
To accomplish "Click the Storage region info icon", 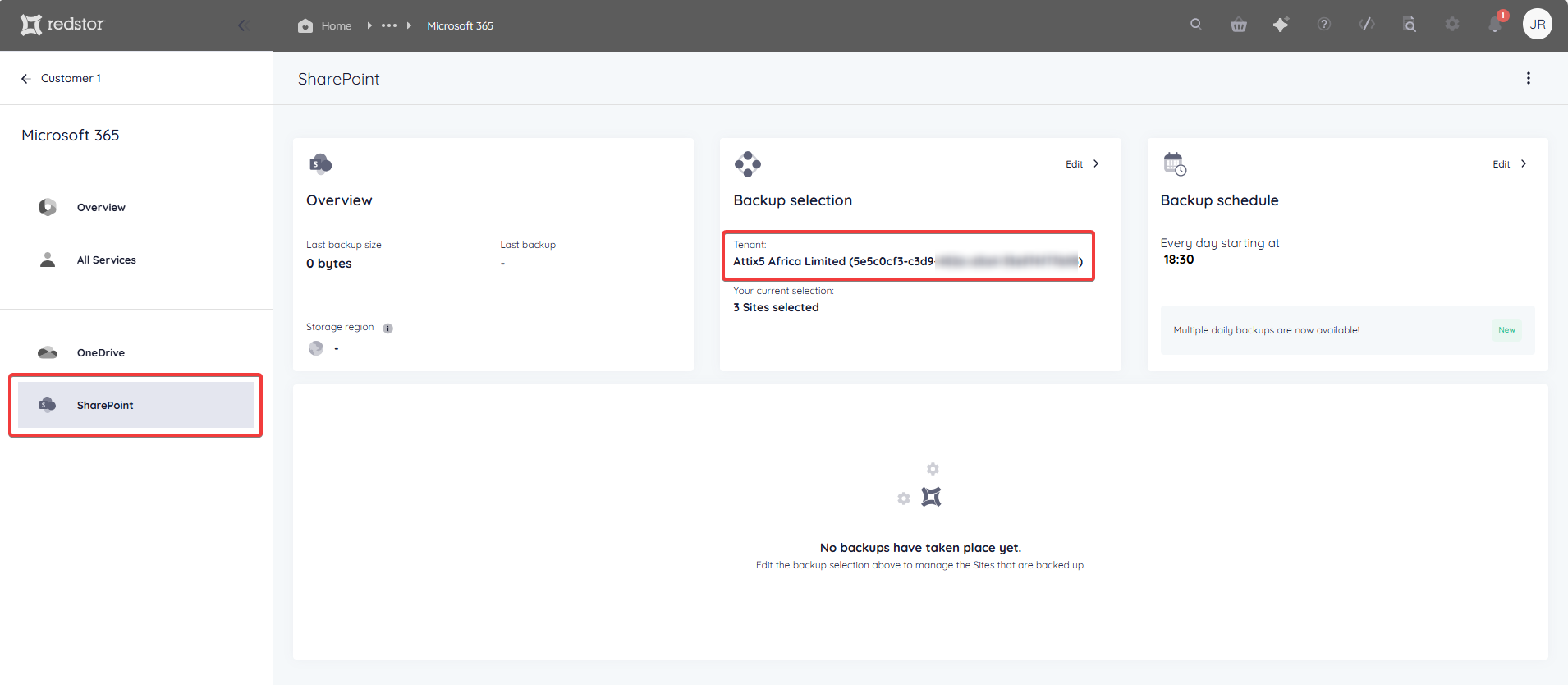I will 387,329.
